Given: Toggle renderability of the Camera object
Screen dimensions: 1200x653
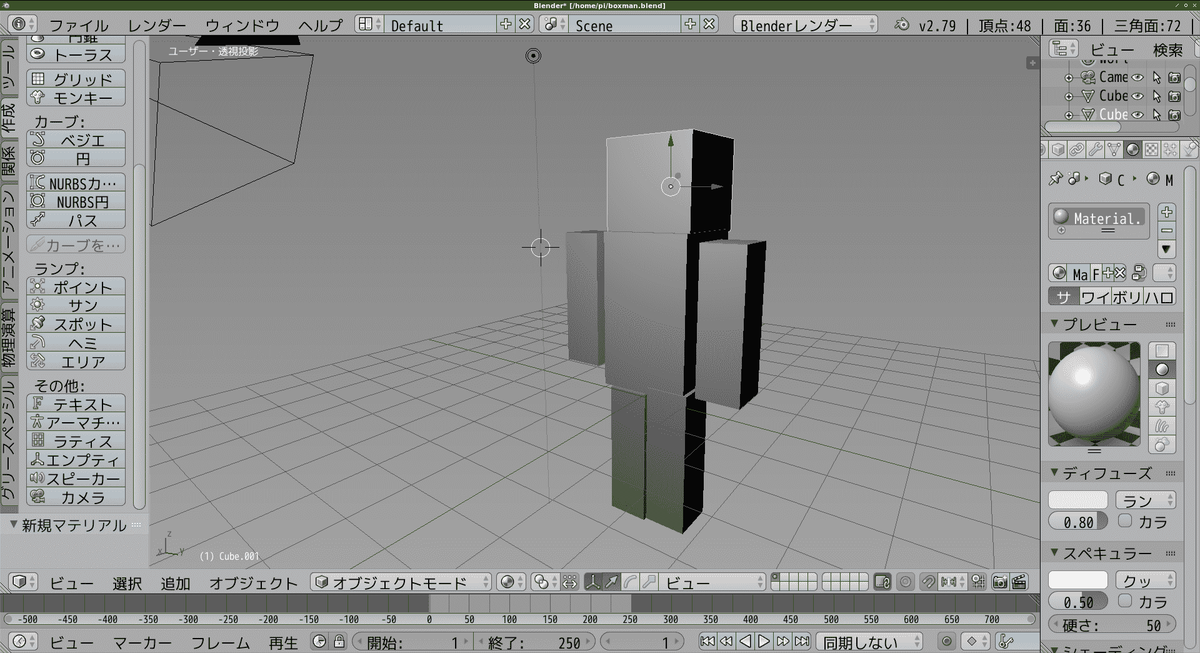Looking at the screenshot, I should point(1174,77).
